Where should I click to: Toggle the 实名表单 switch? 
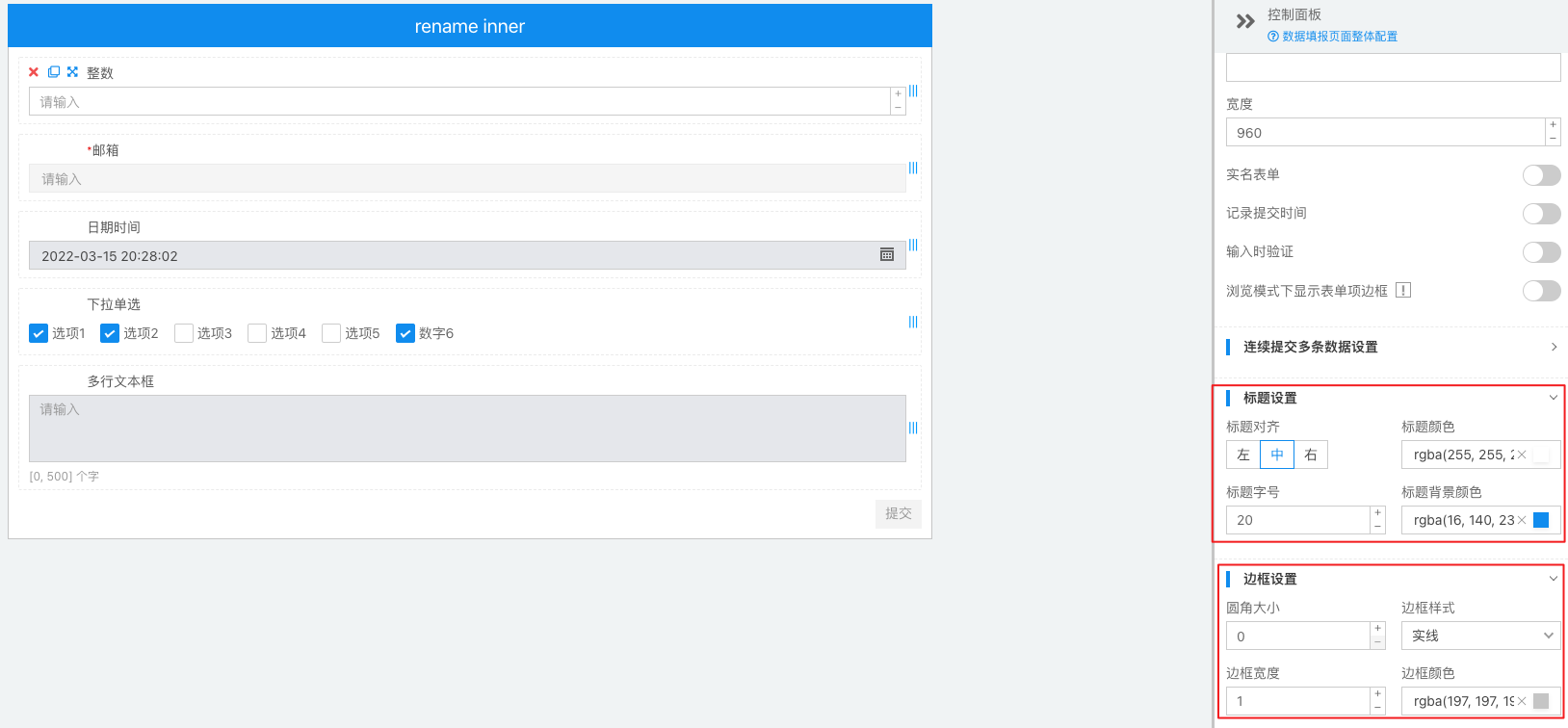click(x=1541, y=174)
